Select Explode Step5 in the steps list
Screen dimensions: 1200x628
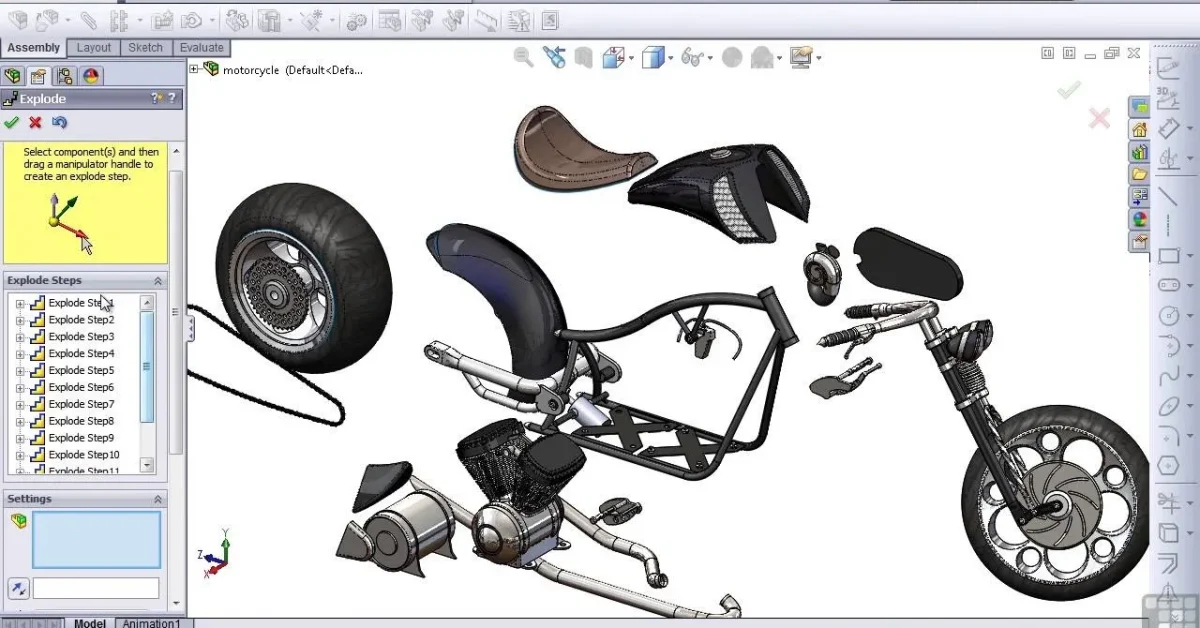tap(81, 371)
